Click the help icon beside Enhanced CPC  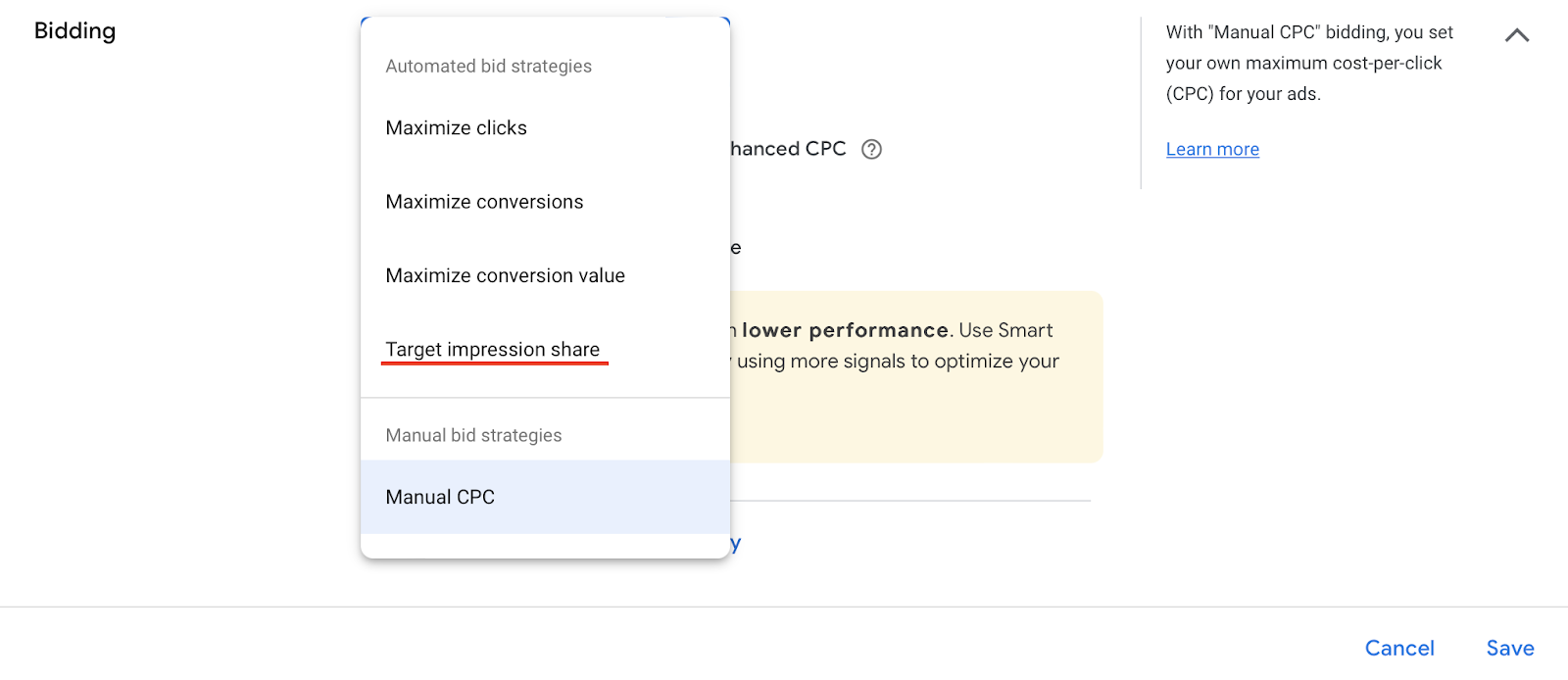coord(871,149)
